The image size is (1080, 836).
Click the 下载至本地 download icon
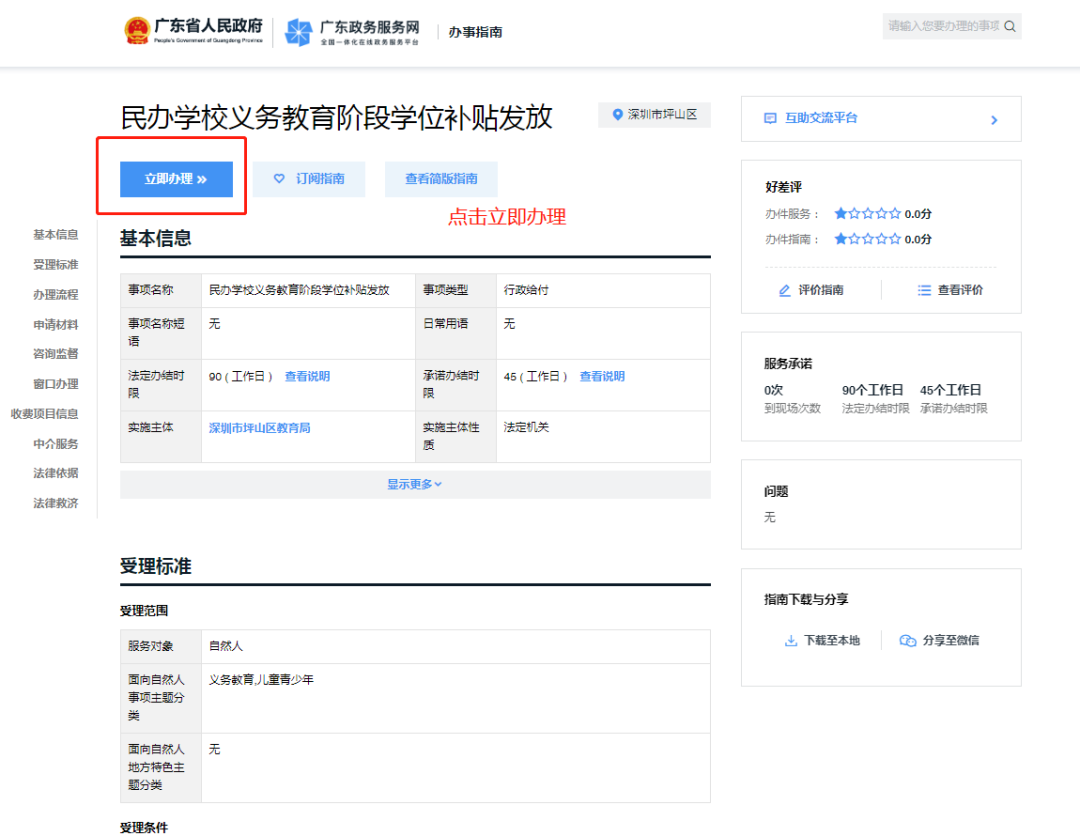pos(794,641)
